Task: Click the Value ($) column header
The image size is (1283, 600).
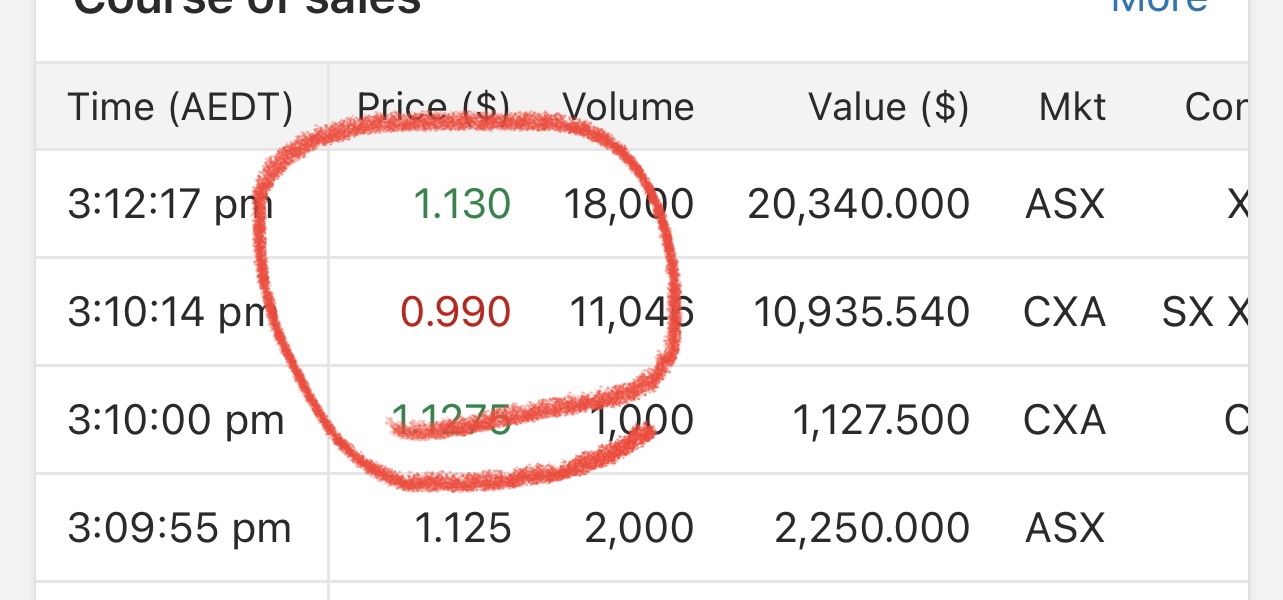Action: (888, 107)
